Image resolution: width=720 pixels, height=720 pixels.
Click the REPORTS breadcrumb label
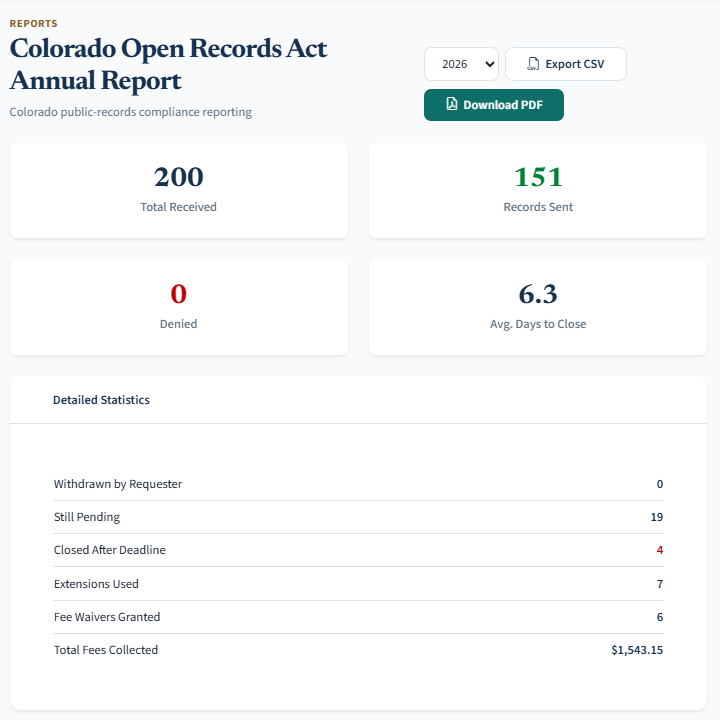tap(34, 23)
